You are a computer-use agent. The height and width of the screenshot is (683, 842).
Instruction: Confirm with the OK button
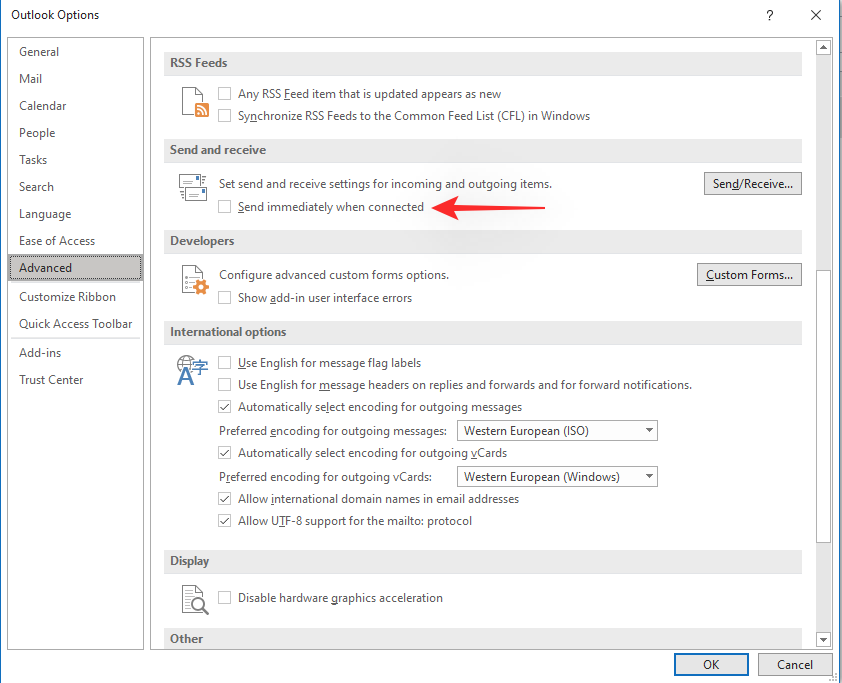(x=711, y=665)
